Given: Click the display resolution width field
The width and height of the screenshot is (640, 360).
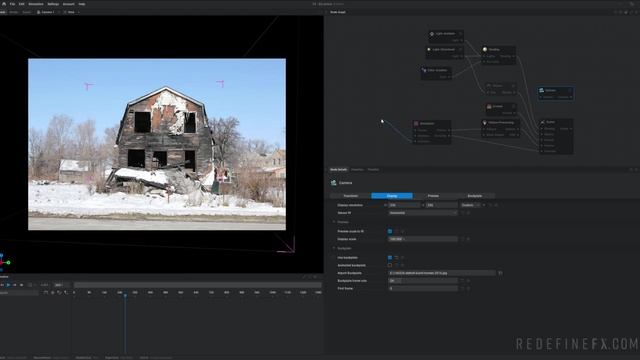Looking at the screenshot, I should tap(404, 205).
